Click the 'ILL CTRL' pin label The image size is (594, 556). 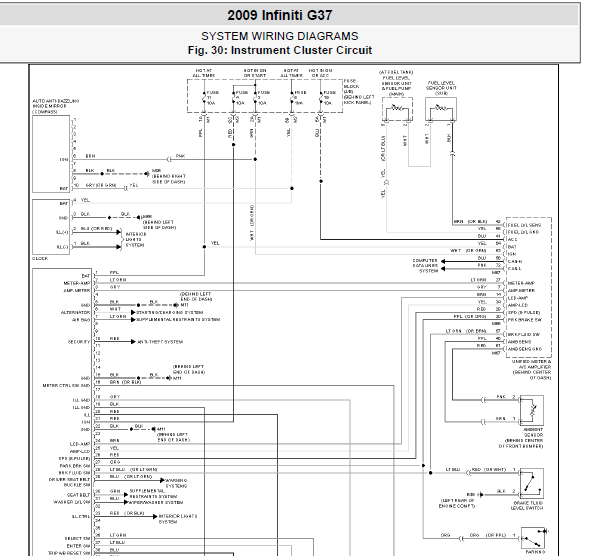(x=81, y=517)
